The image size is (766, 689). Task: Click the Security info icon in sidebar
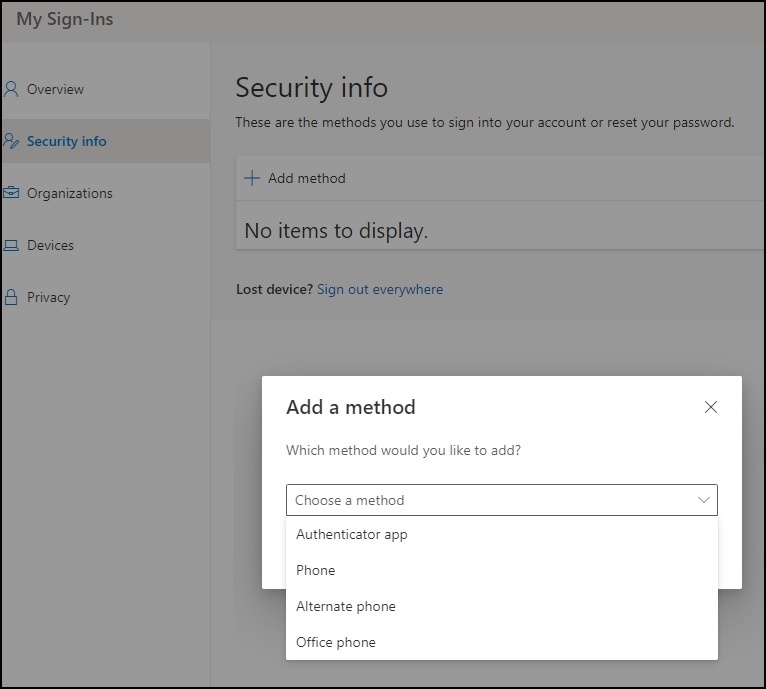12,141
